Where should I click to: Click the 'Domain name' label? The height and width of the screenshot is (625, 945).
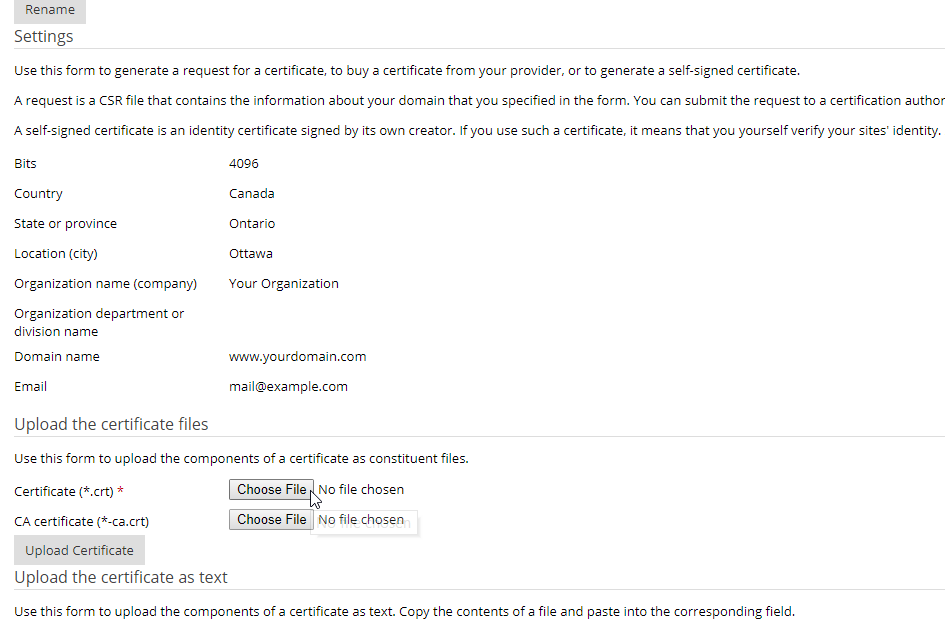pyautogui.click(x=57, y=357)
